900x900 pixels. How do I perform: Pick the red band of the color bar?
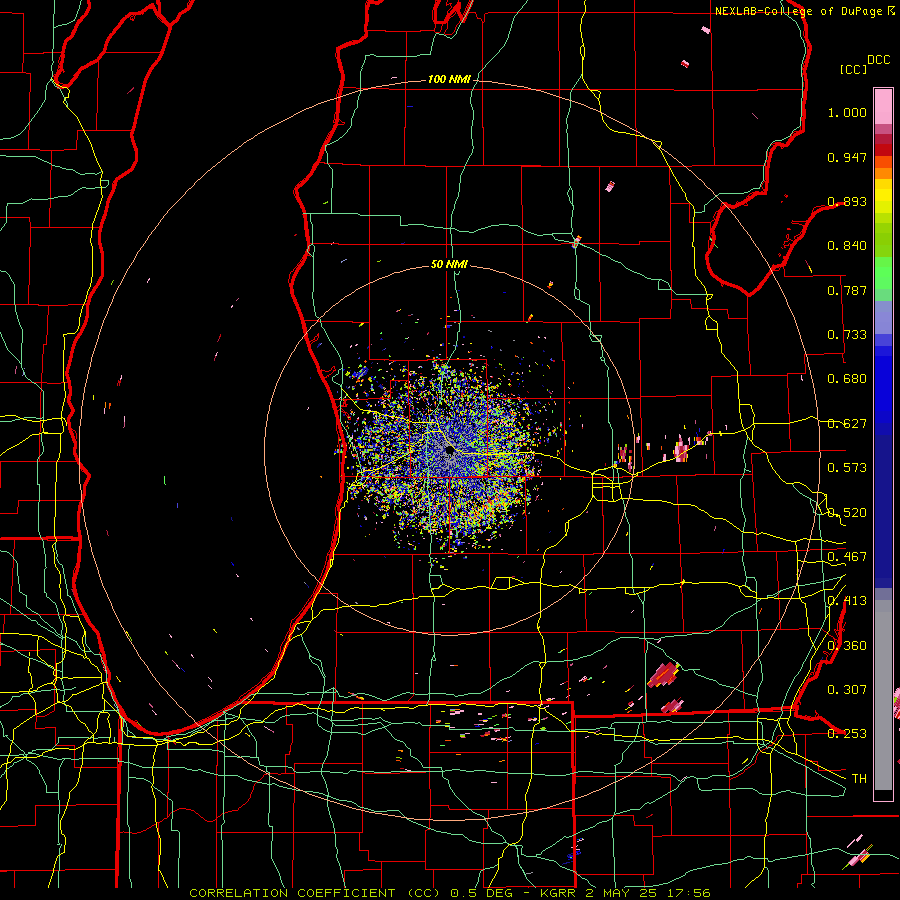[883, 149]
